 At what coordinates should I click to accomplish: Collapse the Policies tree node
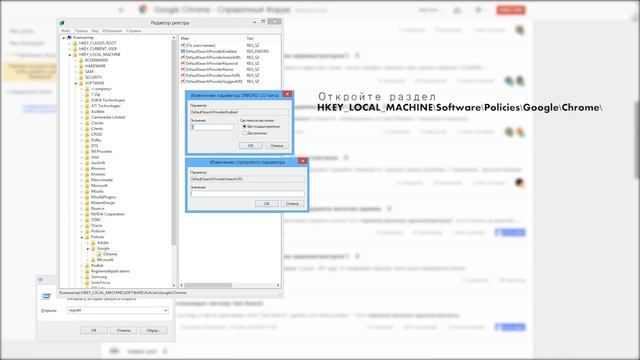[x=82, y=237]
